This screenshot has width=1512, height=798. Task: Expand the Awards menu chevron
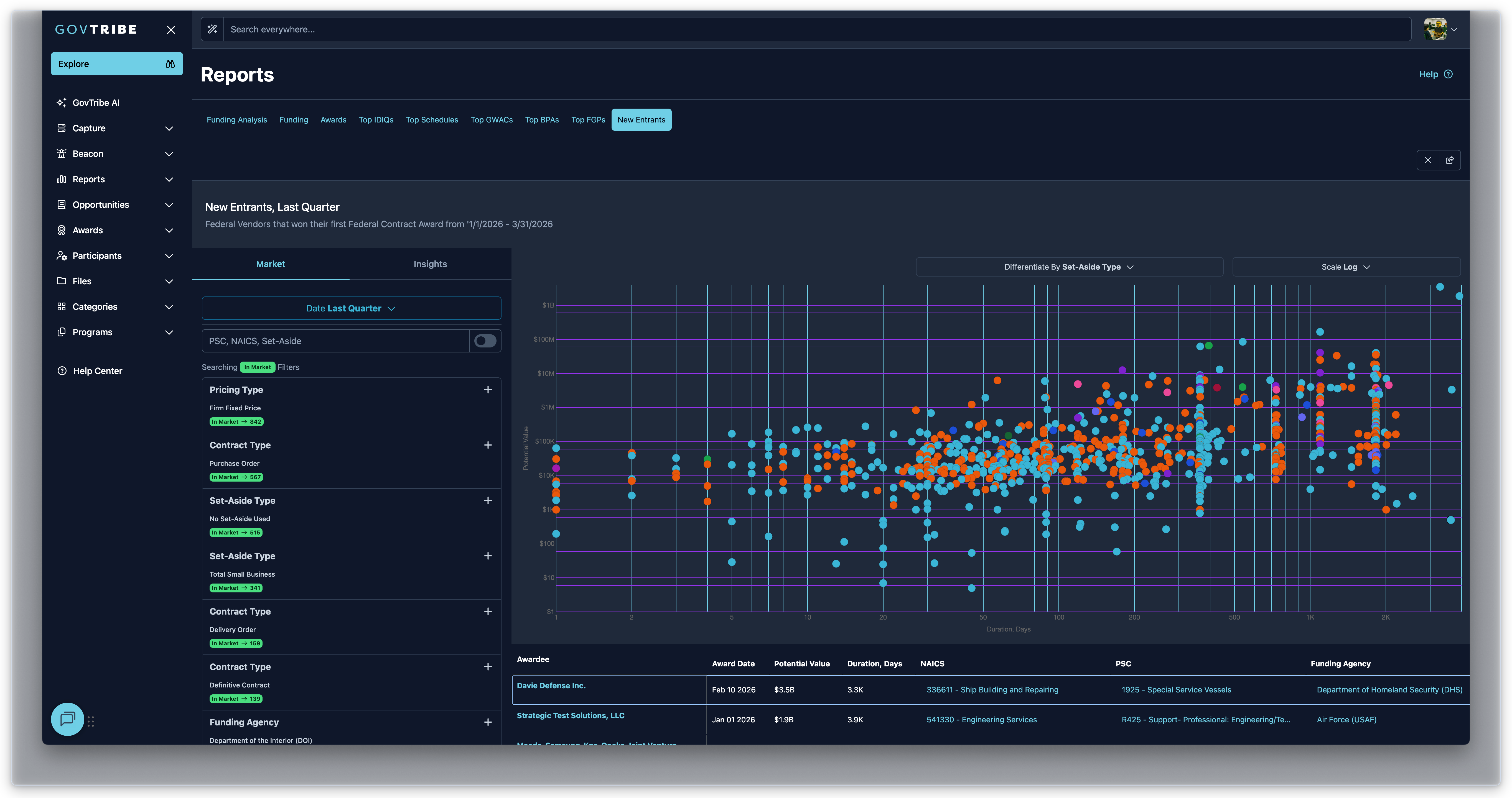[169, 231]
